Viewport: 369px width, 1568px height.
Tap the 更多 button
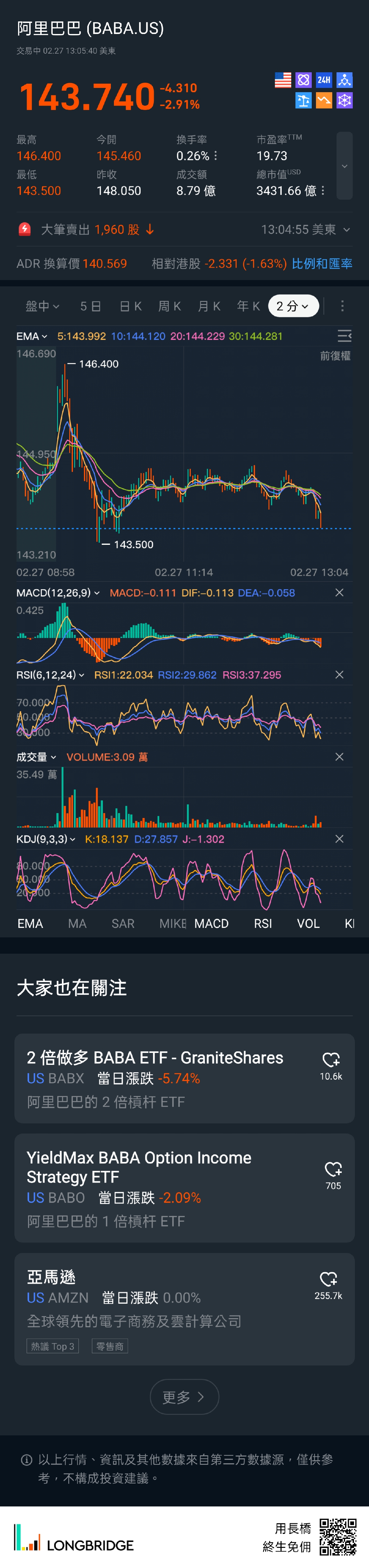184,1397
